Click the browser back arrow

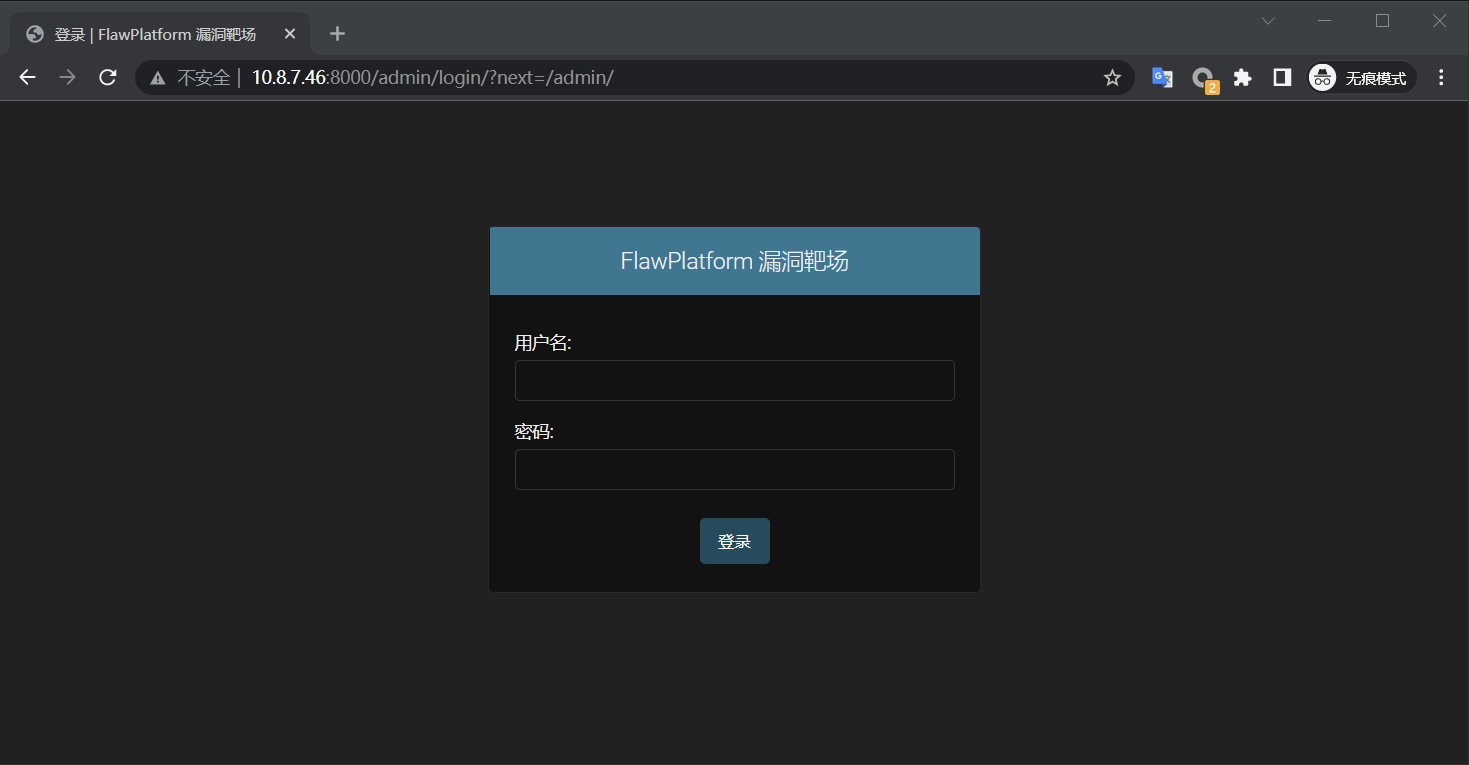(x=27, y=78)
